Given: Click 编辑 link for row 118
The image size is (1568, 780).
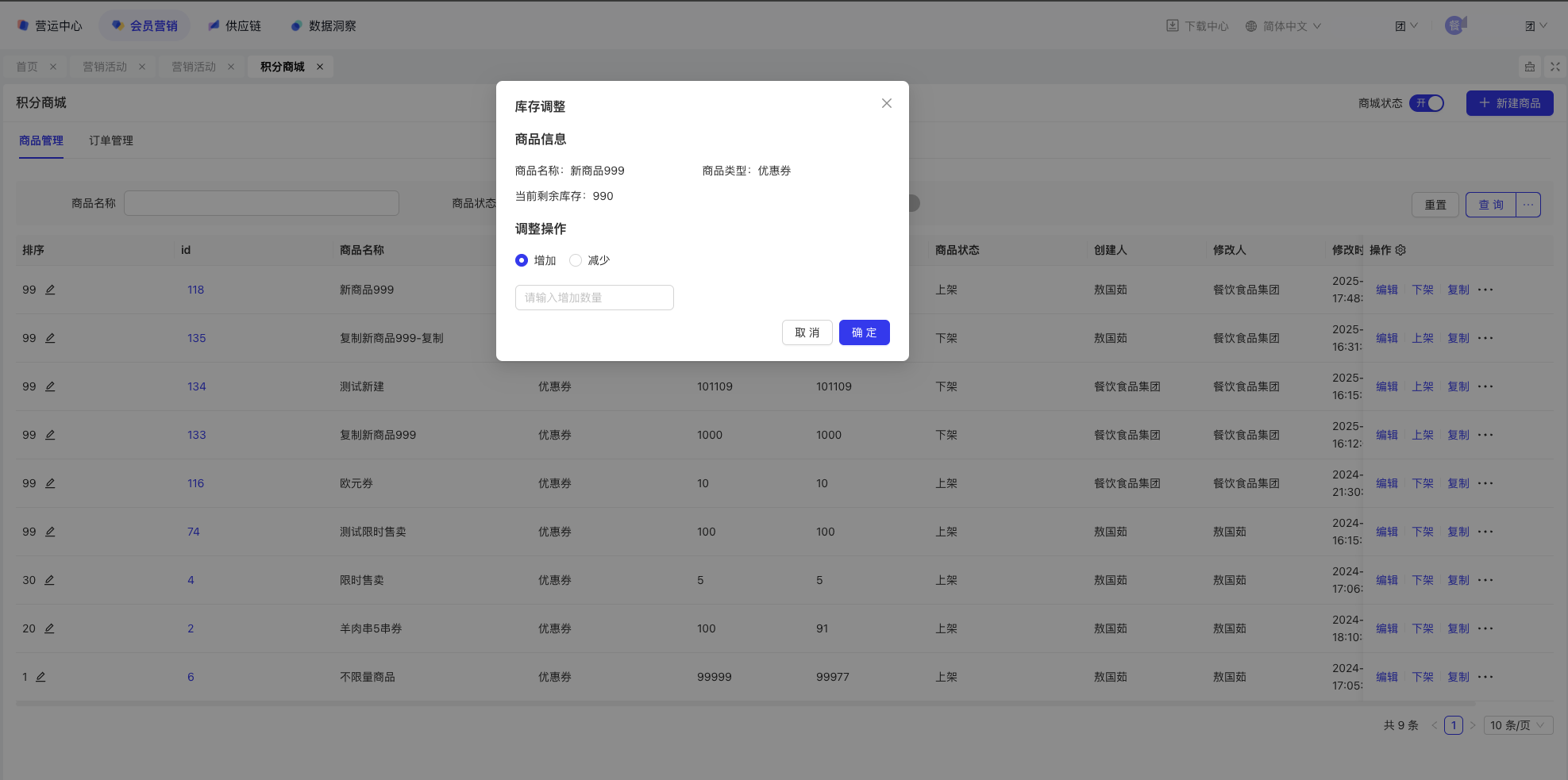Looking at the screenshot, I should [1387, 290].
